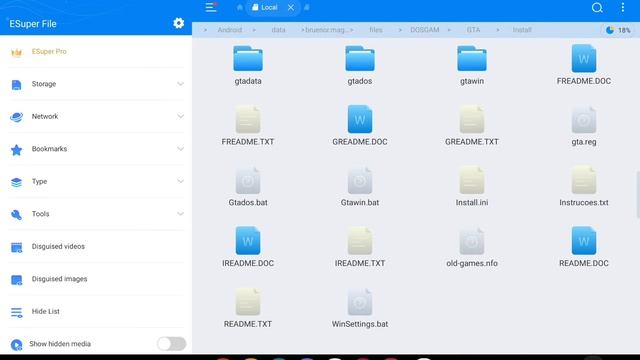Expand the Tools section chevron
The width and height of the screenshot is (640, 360).
tap(180, 214)
